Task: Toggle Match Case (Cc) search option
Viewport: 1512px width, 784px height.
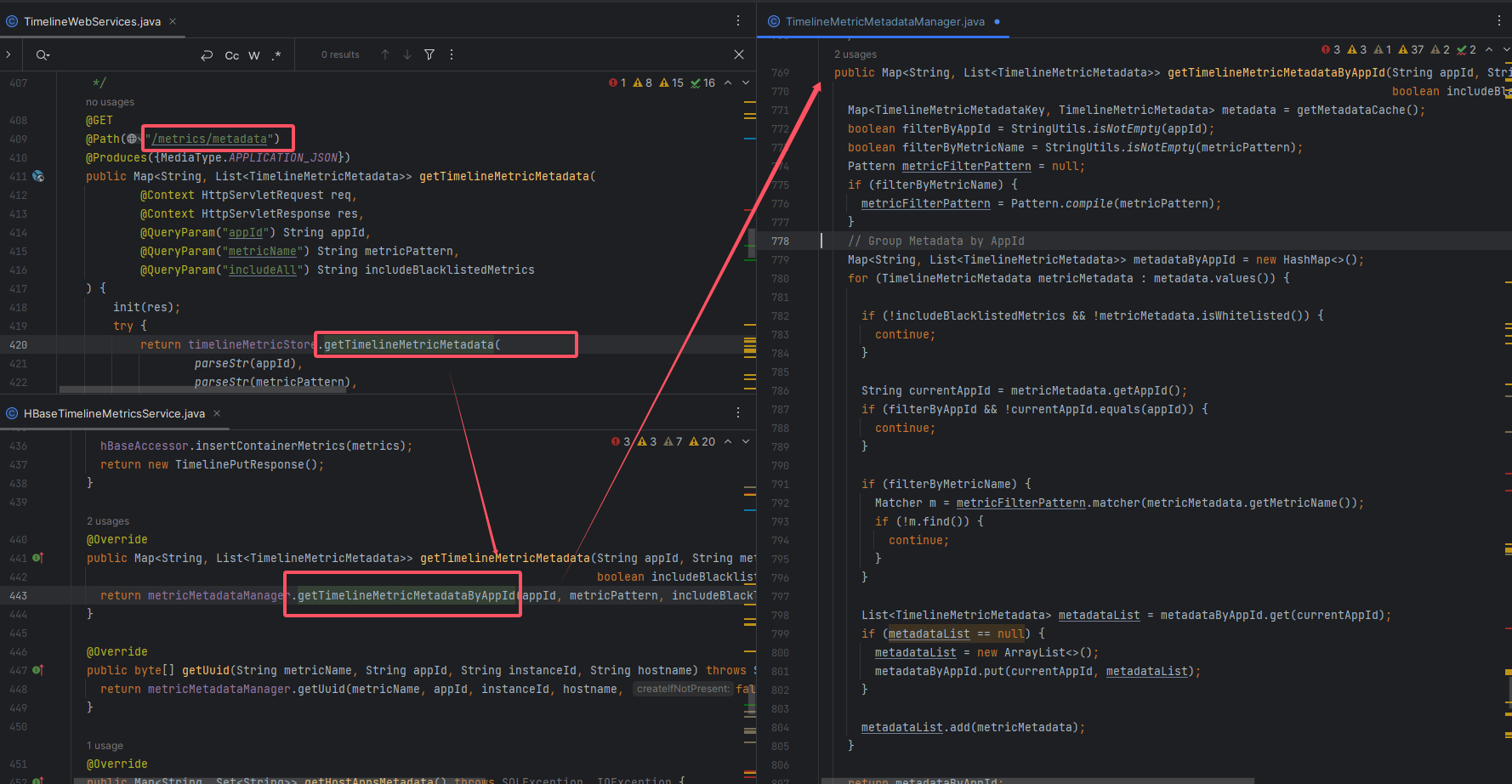Action: point(231,55)
